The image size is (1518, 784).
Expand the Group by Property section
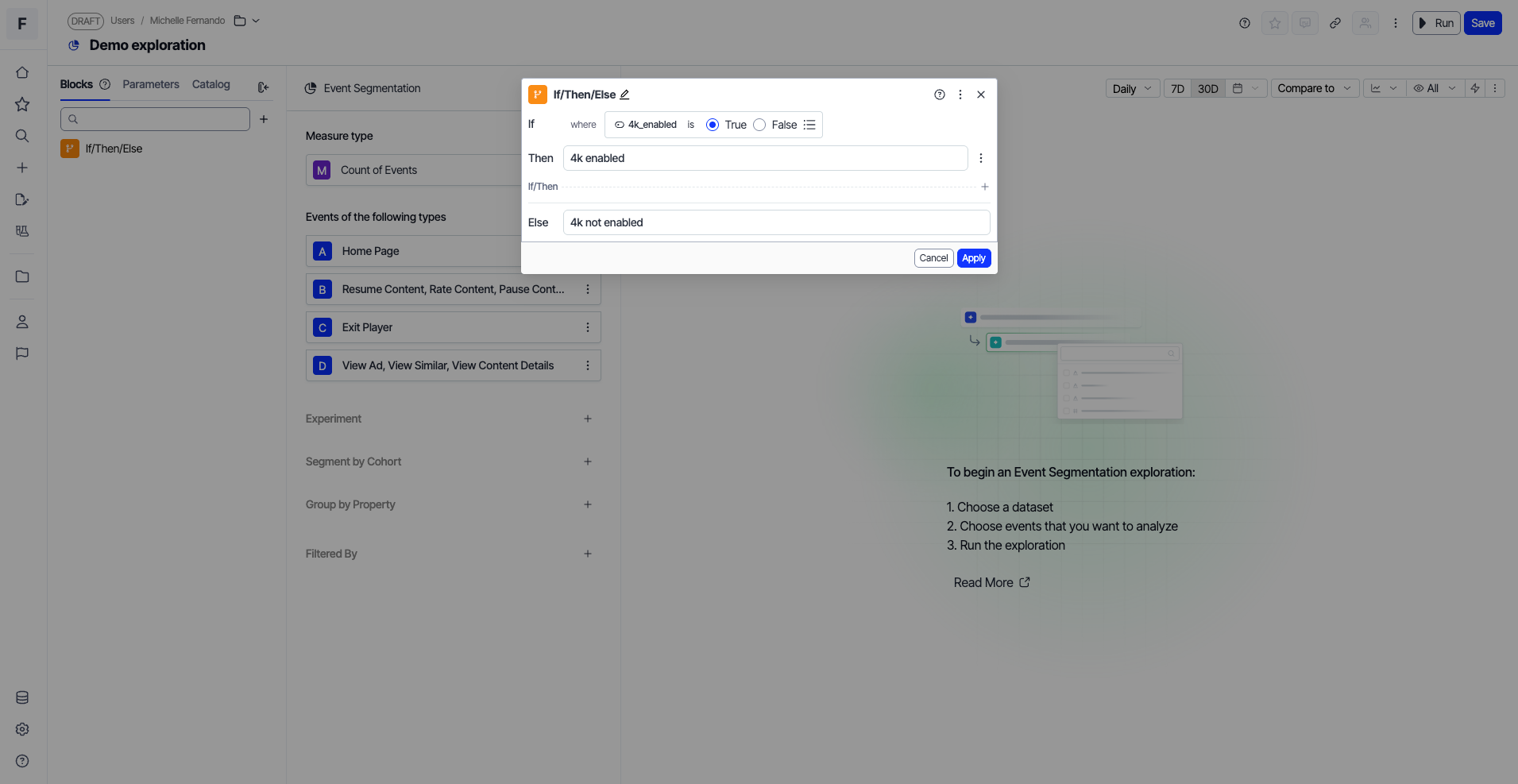pos(587,504)
